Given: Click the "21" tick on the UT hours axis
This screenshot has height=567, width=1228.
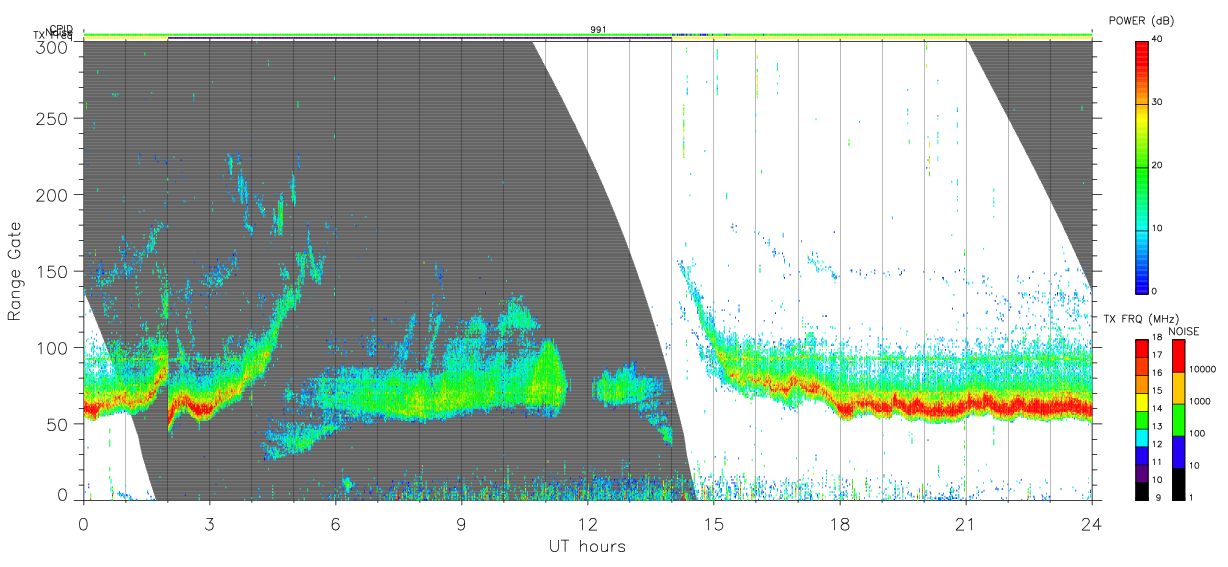Looking at the screenshot, I should (x=966, y=523).
